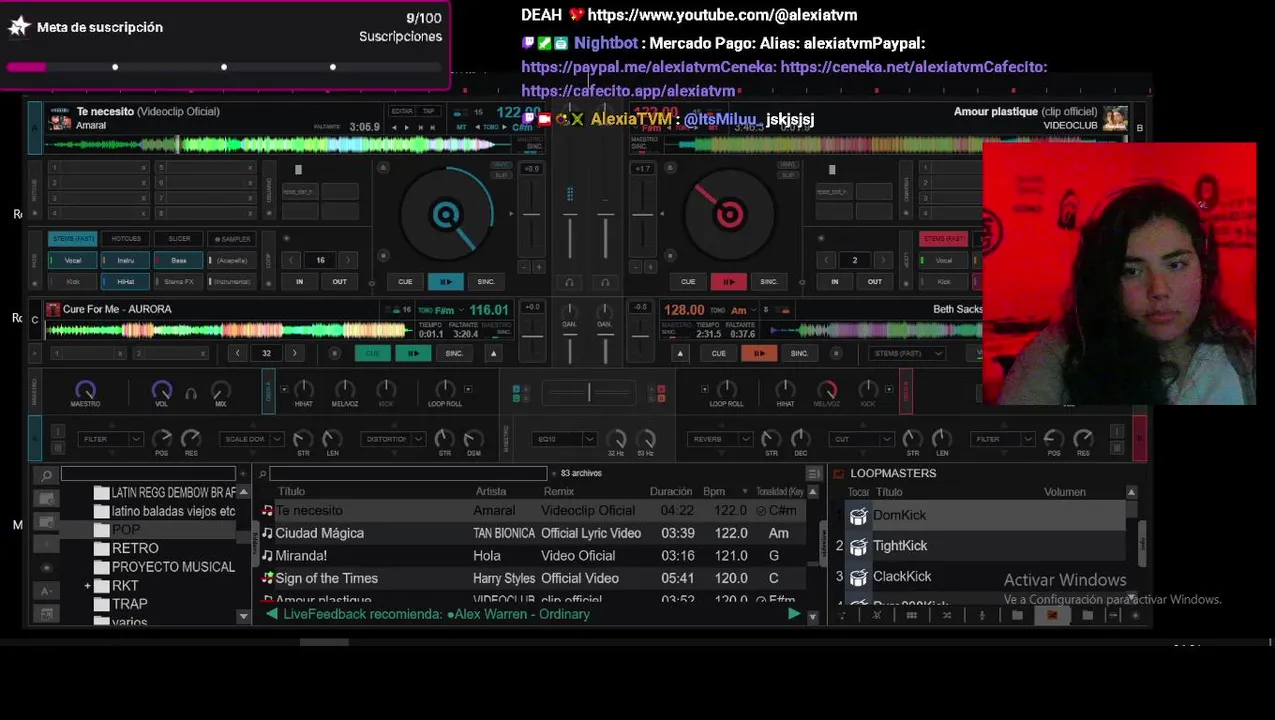
Task: Expand the RKT folder
Action: click(88, 586)
